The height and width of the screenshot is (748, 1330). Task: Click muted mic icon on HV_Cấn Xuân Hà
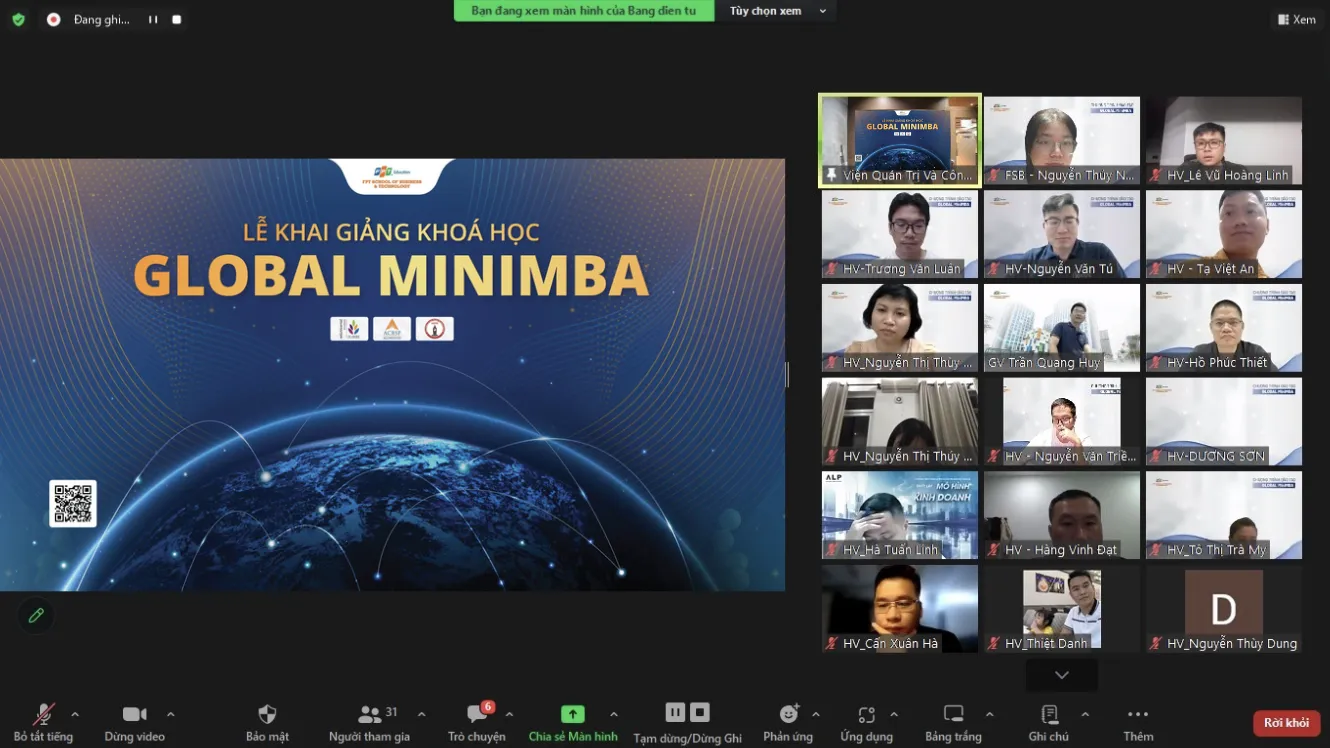(x=832, y=643)
